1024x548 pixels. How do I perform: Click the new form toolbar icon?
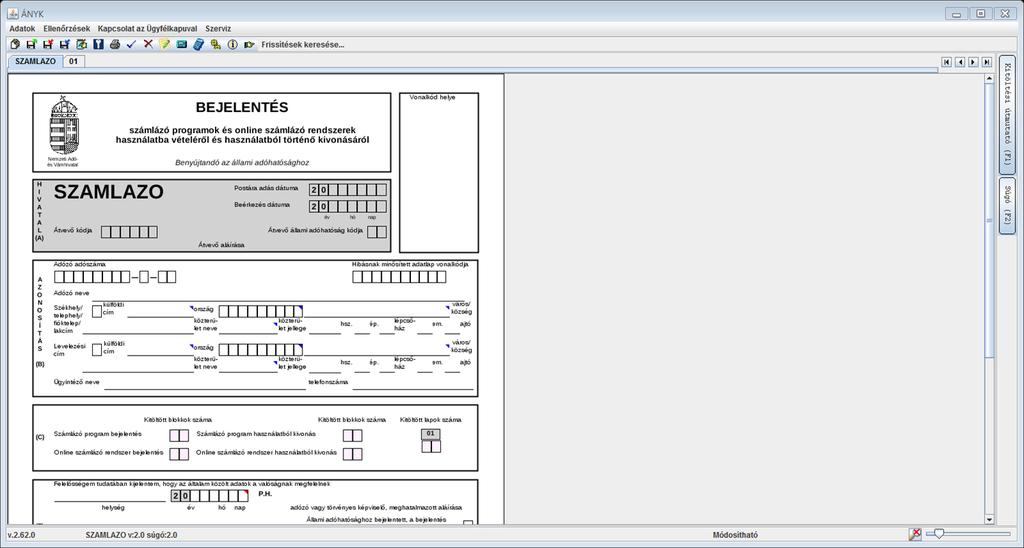pyautogui.click(x=15, y=44)
